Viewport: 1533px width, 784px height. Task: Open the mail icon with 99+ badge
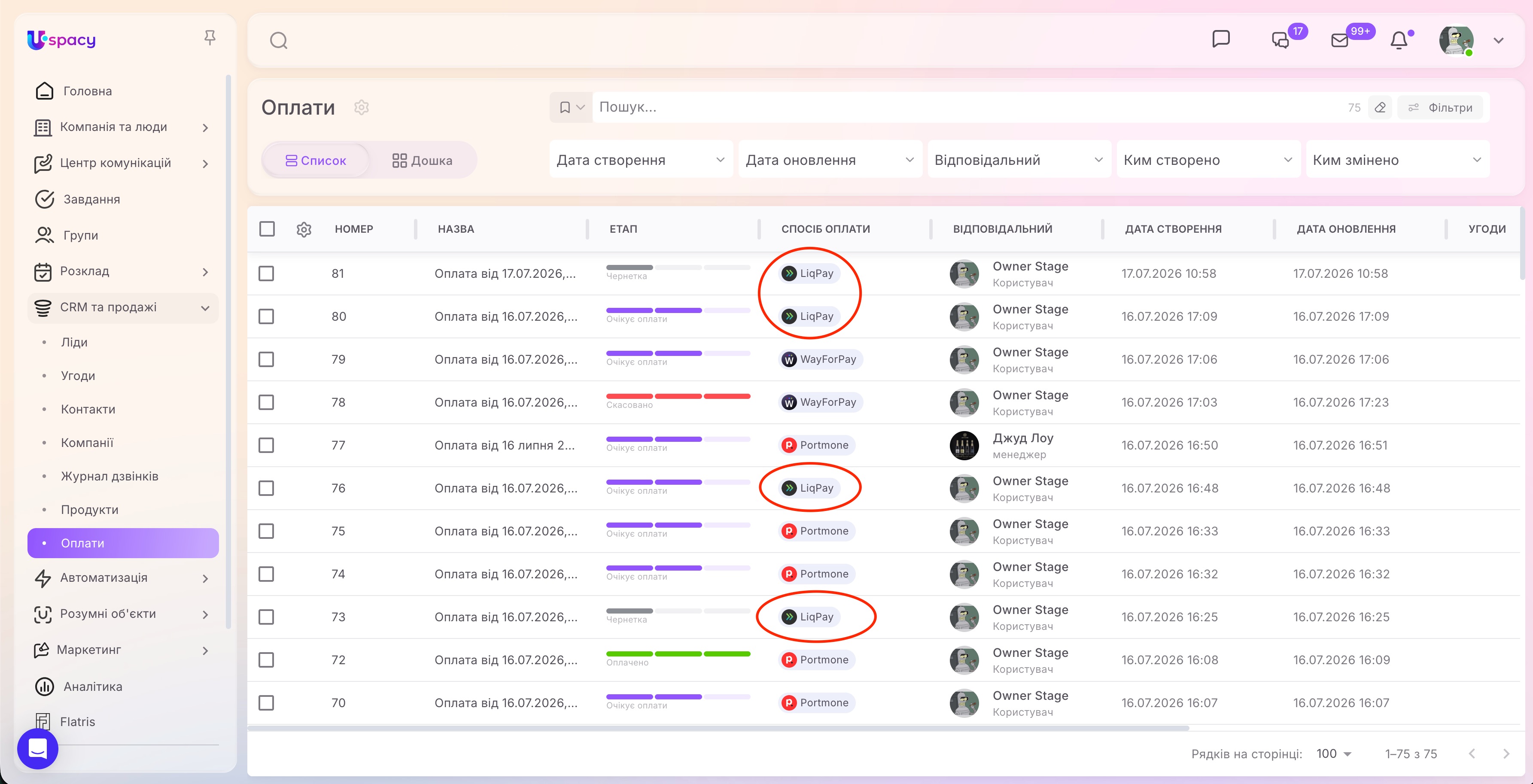(1339, 40)
